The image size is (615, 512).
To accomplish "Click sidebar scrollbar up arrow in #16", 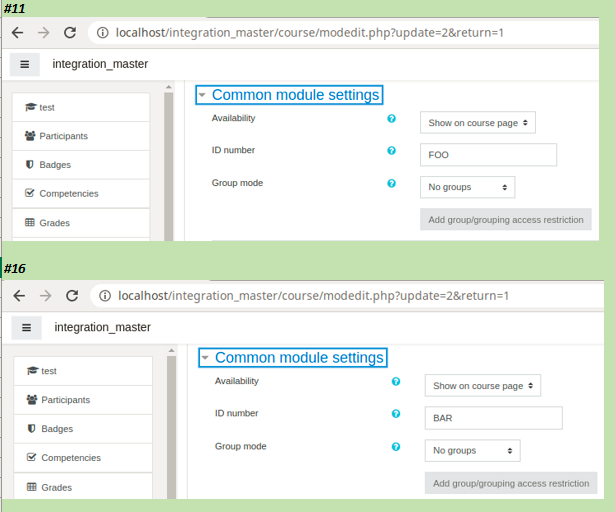I will click(x=171, y=350).
